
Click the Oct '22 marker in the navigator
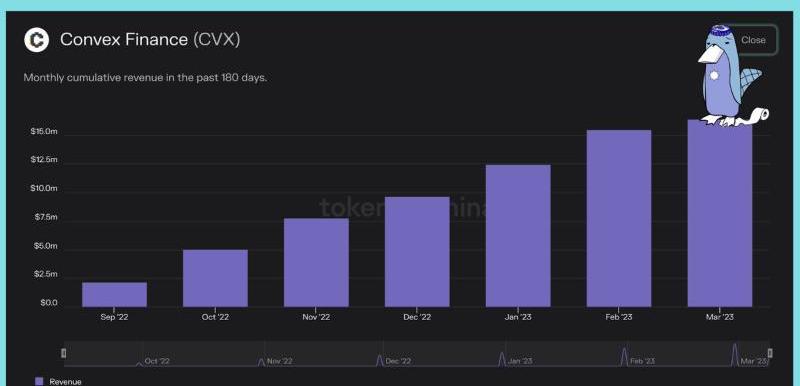click(157, 361)
